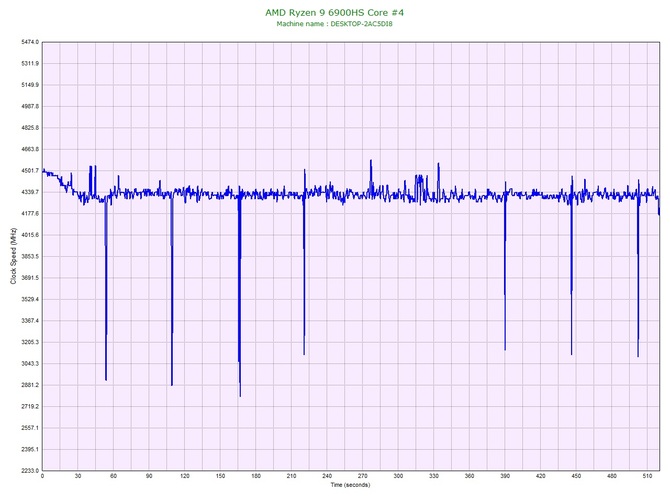Click the 'Time (seconds)' axis label
Viewport: 670px width, 502px height.
pyautogui.click(x=350, y=485)
